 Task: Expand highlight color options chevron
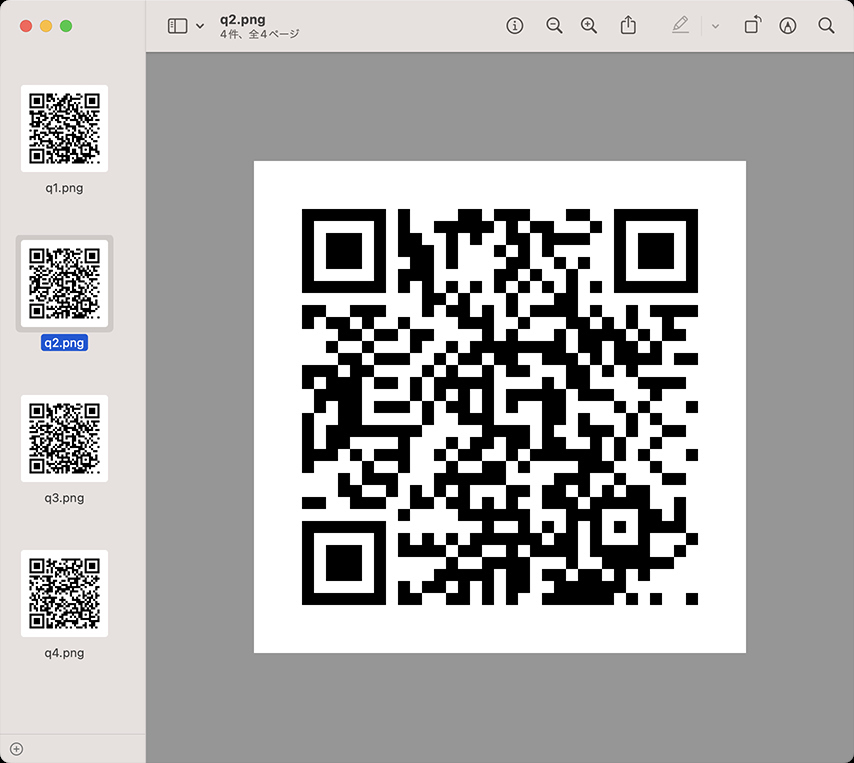(715, 26)
